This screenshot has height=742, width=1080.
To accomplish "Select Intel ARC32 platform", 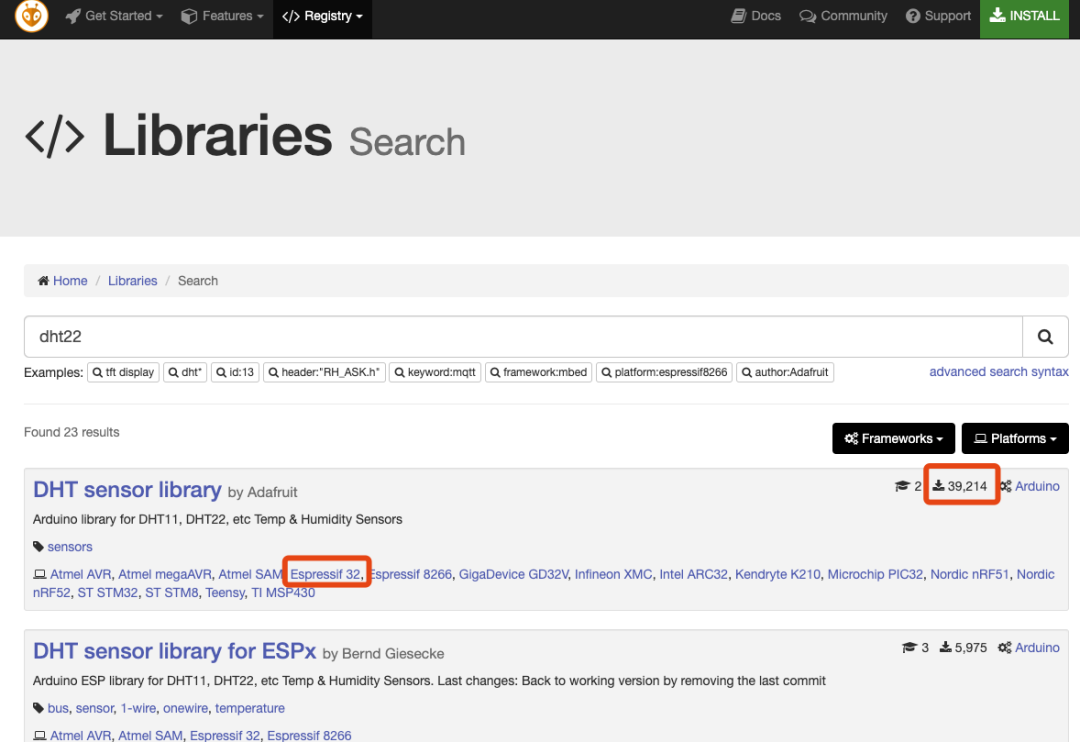I will tap(694, 575).
